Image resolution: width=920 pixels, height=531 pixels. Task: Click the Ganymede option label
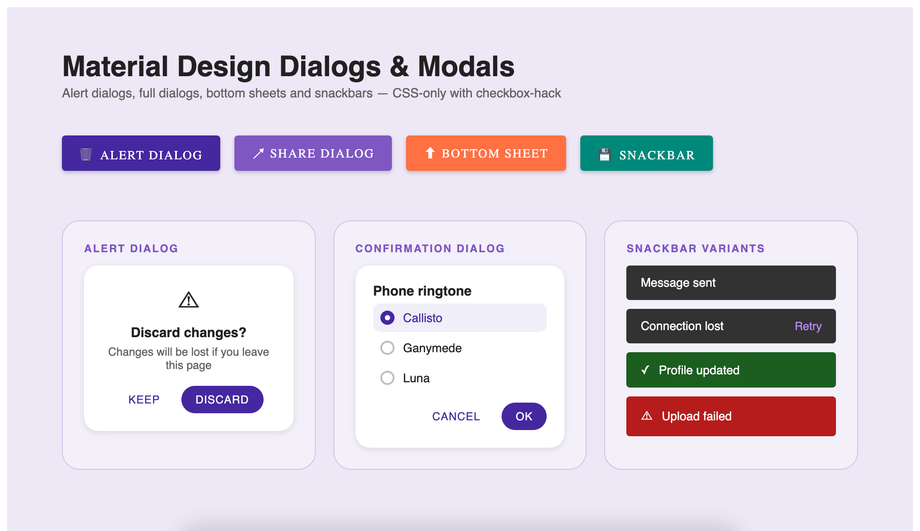(x=432, y=349)
